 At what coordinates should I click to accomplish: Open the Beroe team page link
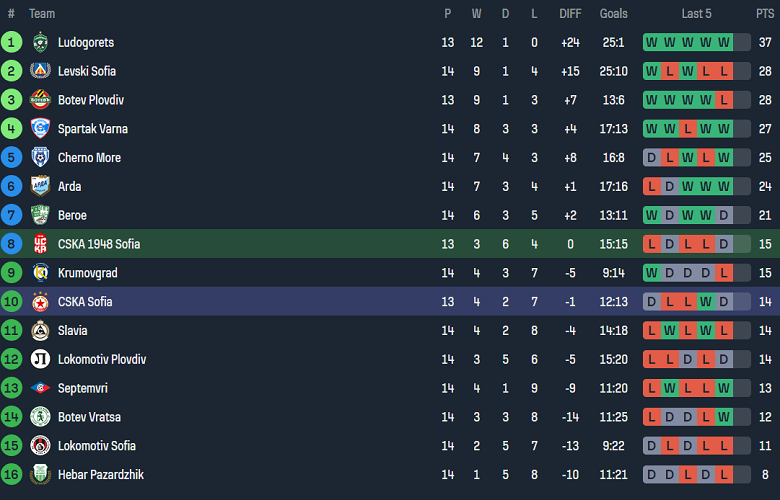coord(72,215)
